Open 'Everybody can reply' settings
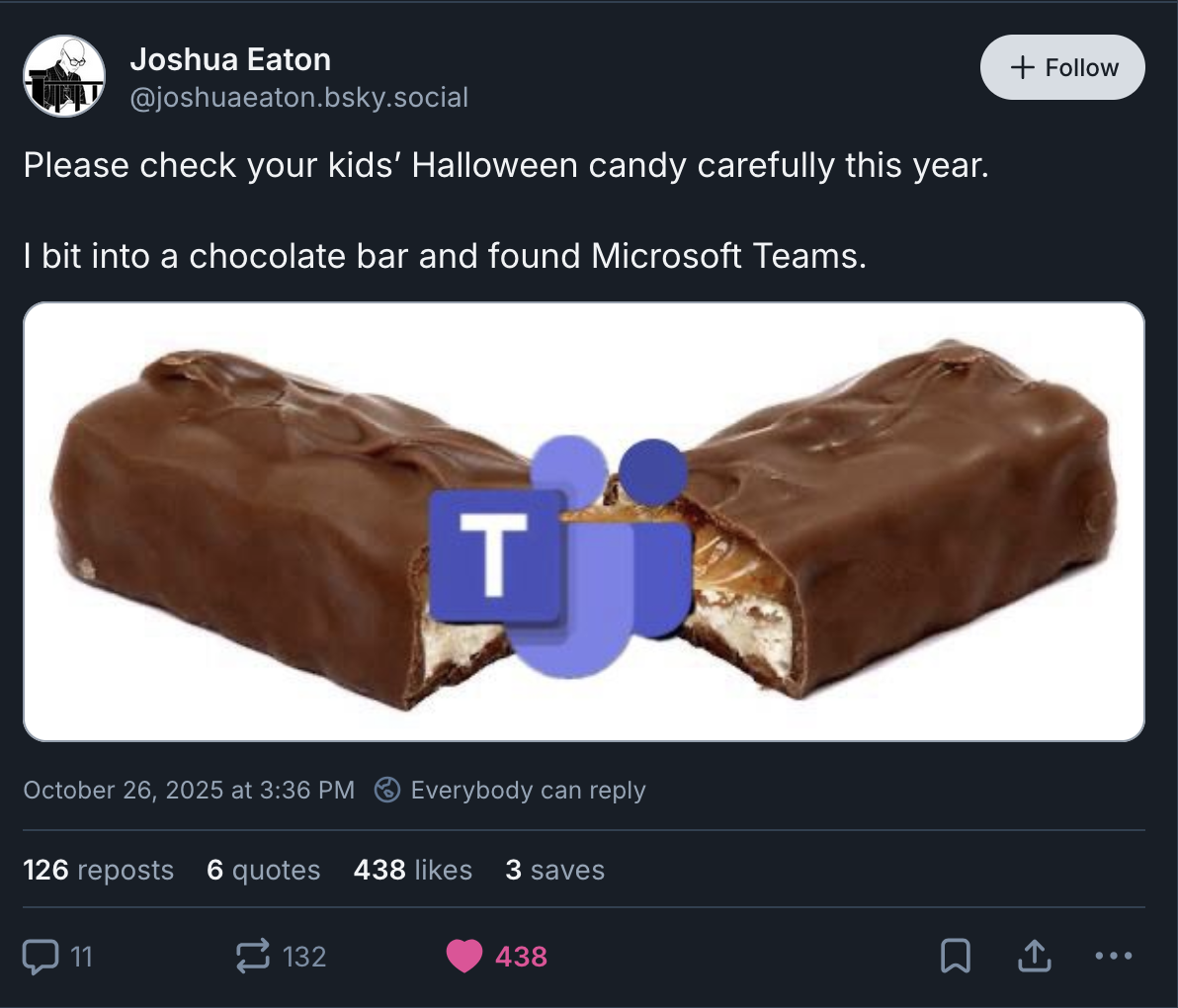 tap(530, 790)
